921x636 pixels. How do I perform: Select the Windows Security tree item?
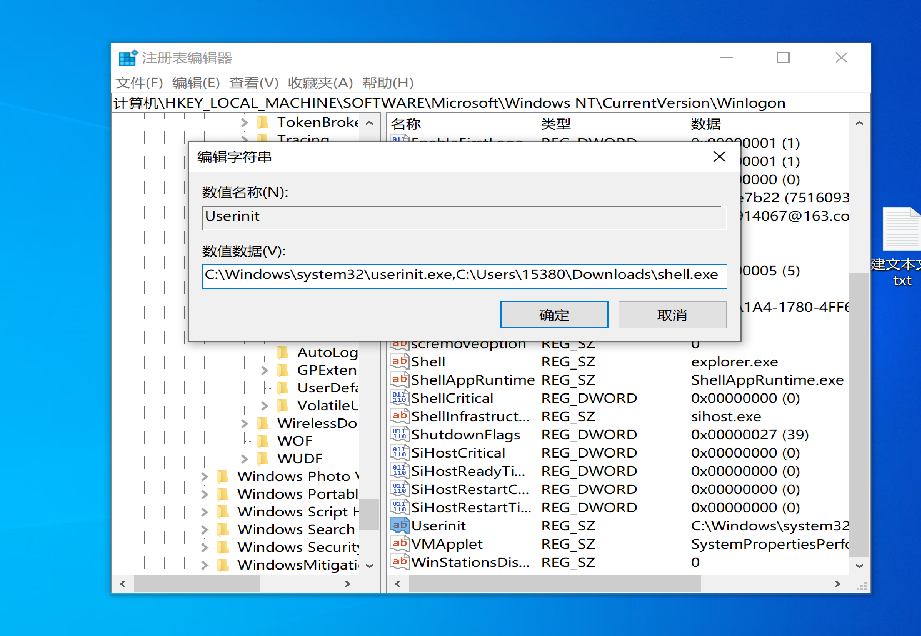(298, 547)
